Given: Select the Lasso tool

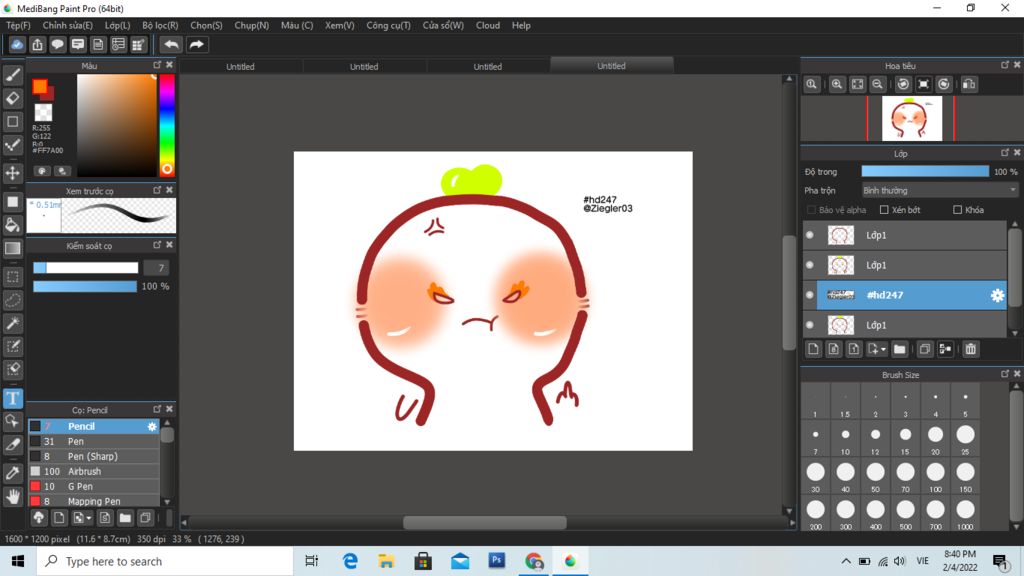Looking at the screenshot, I should 12,300.
